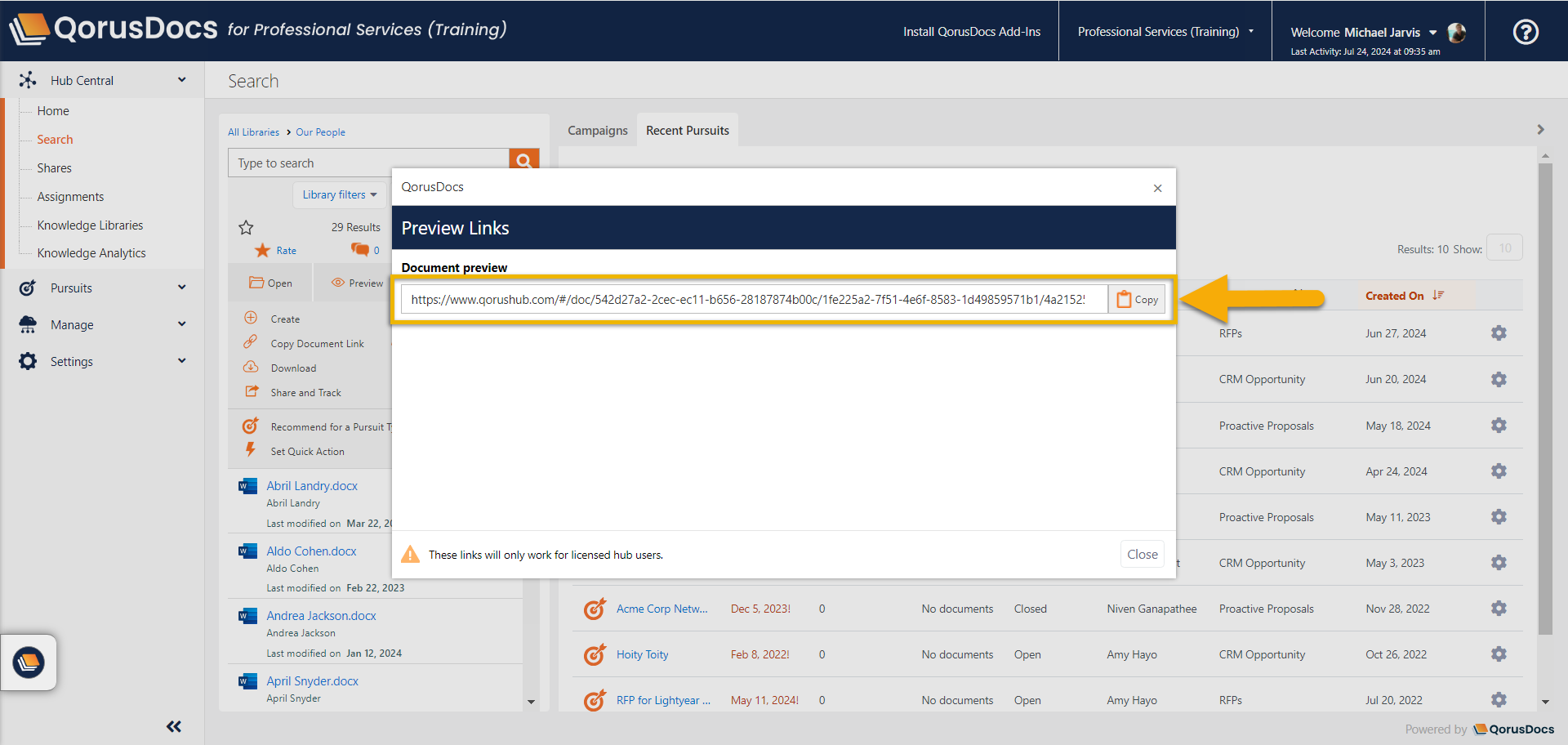Click the pursuits list vertical scrollbar
1568x745 pixels.
1544,398
